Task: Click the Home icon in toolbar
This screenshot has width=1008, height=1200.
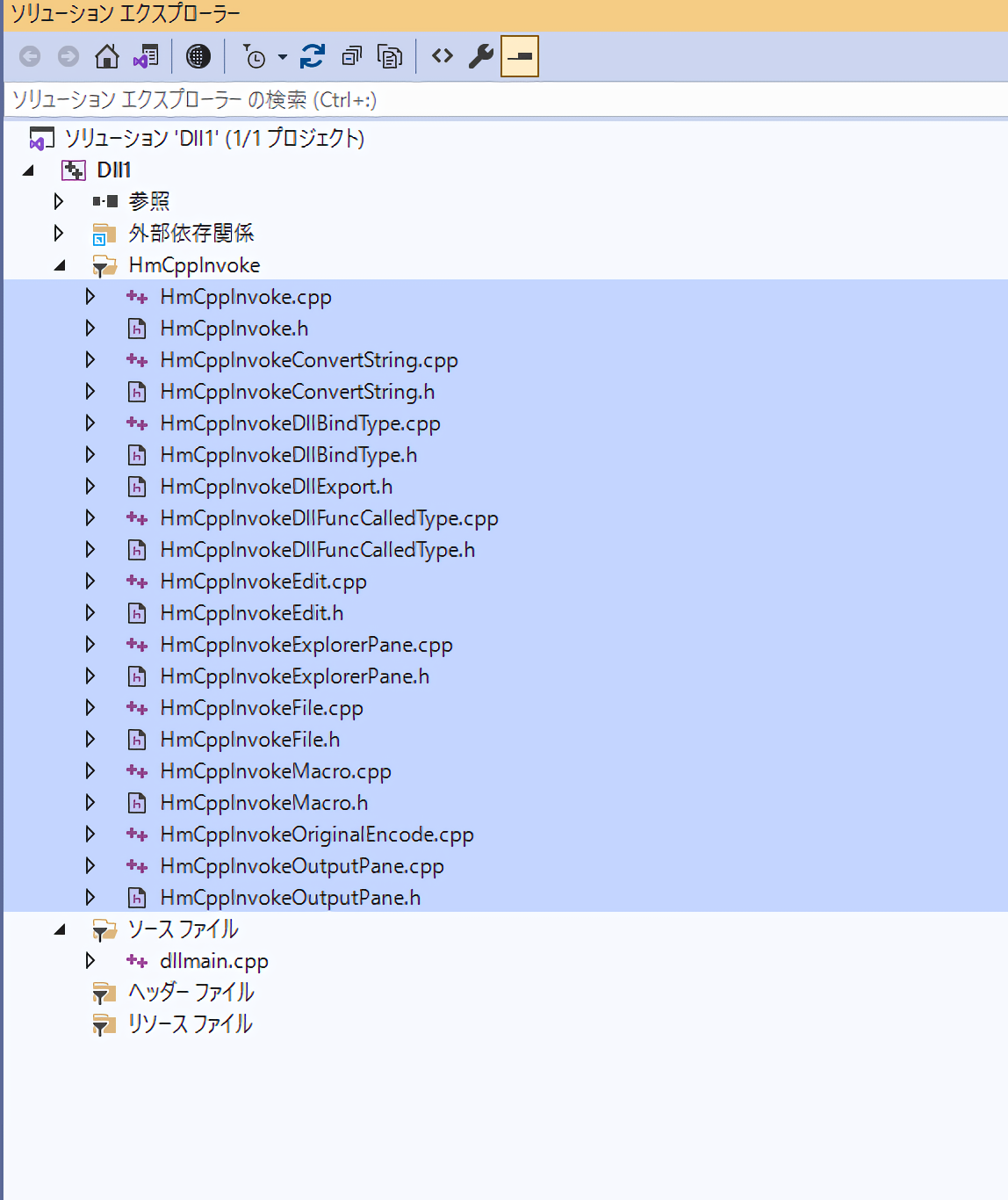Action: point(107,57)
